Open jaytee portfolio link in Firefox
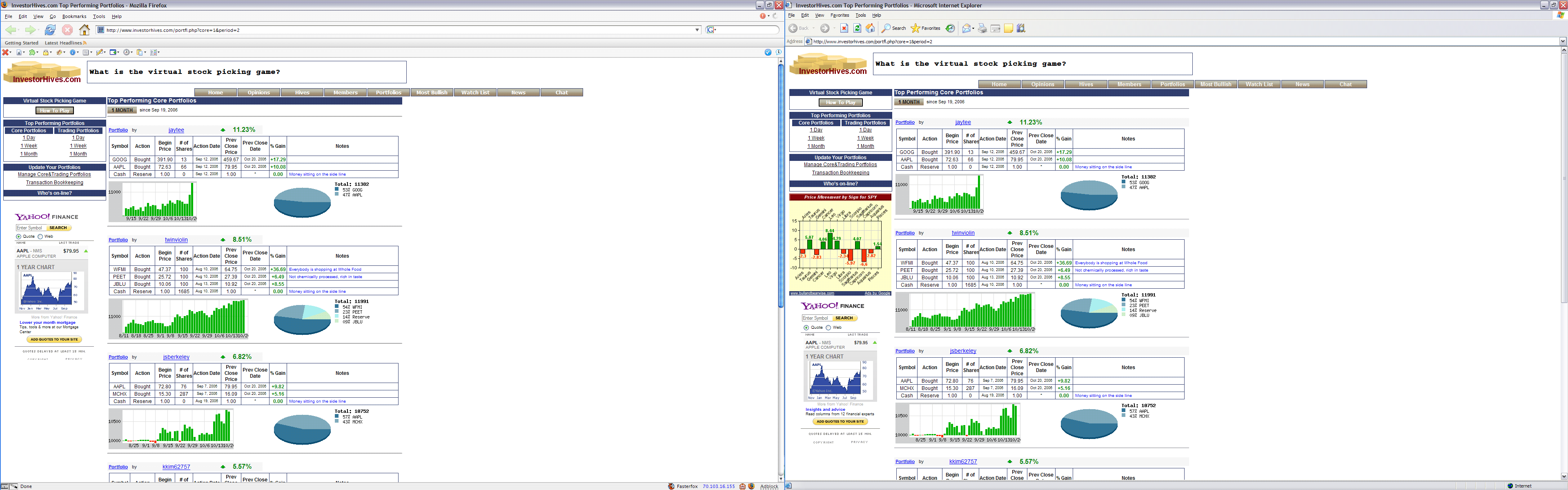The height and width of the screenshot is (490, 1568). [118, 130]
